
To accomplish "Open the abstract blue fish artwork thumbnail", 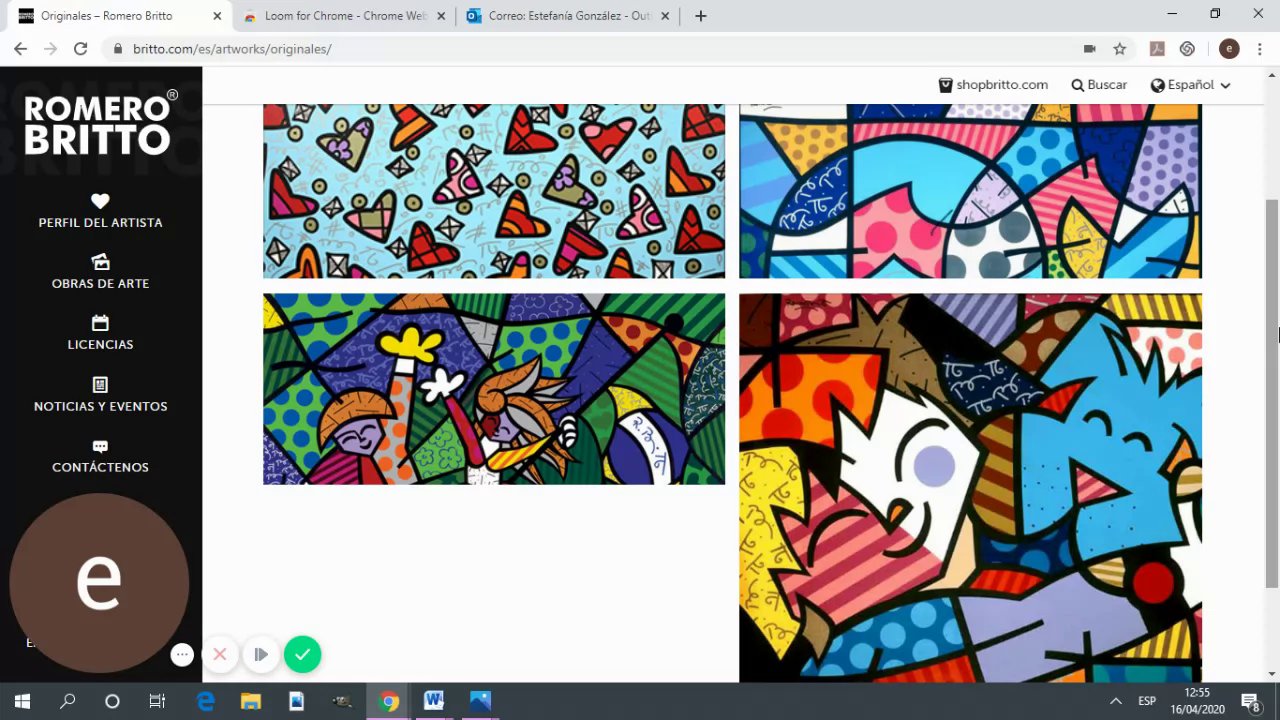I will tap(970, 191).
